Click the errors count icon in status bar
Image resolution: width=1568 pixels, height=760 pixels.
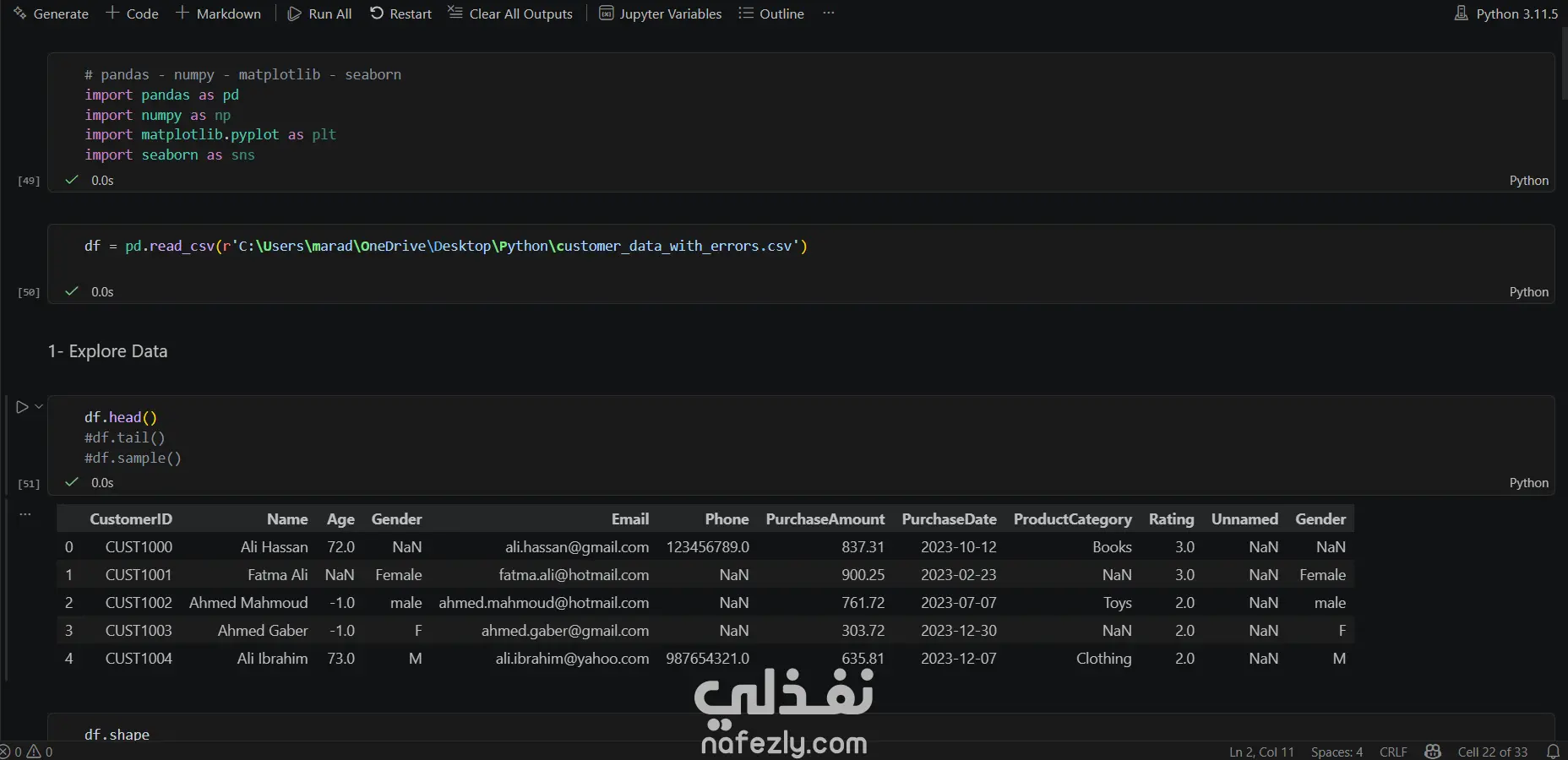(x=5, y=752)
